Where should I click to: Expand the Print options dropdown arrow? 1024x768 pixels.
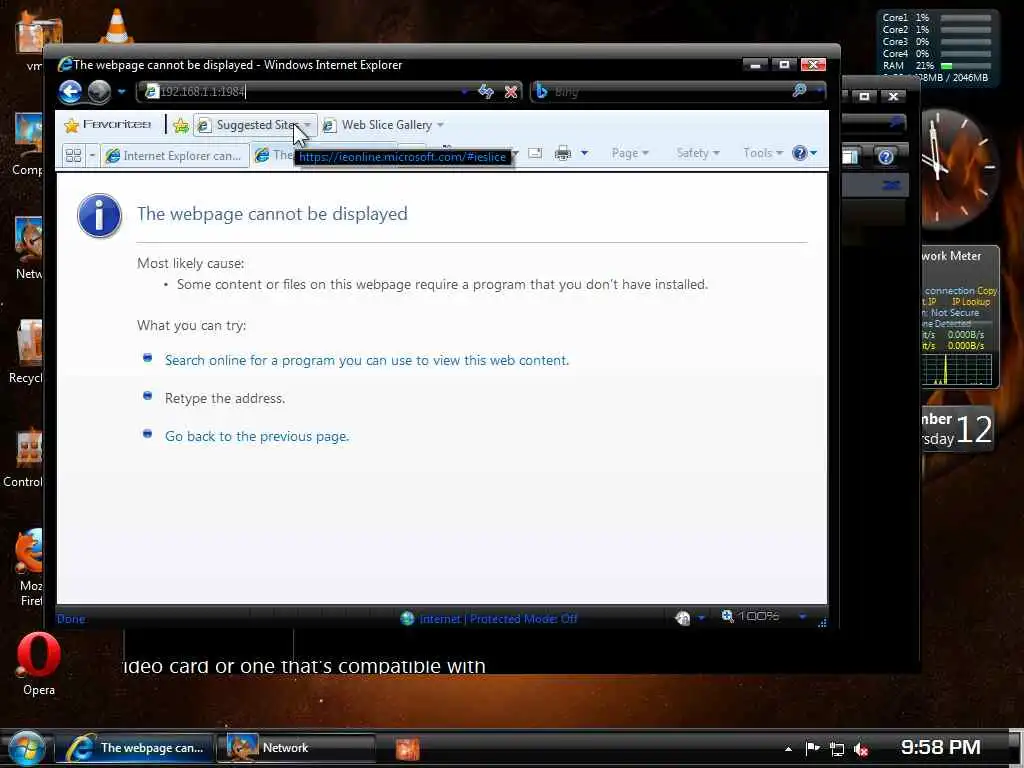584,153
